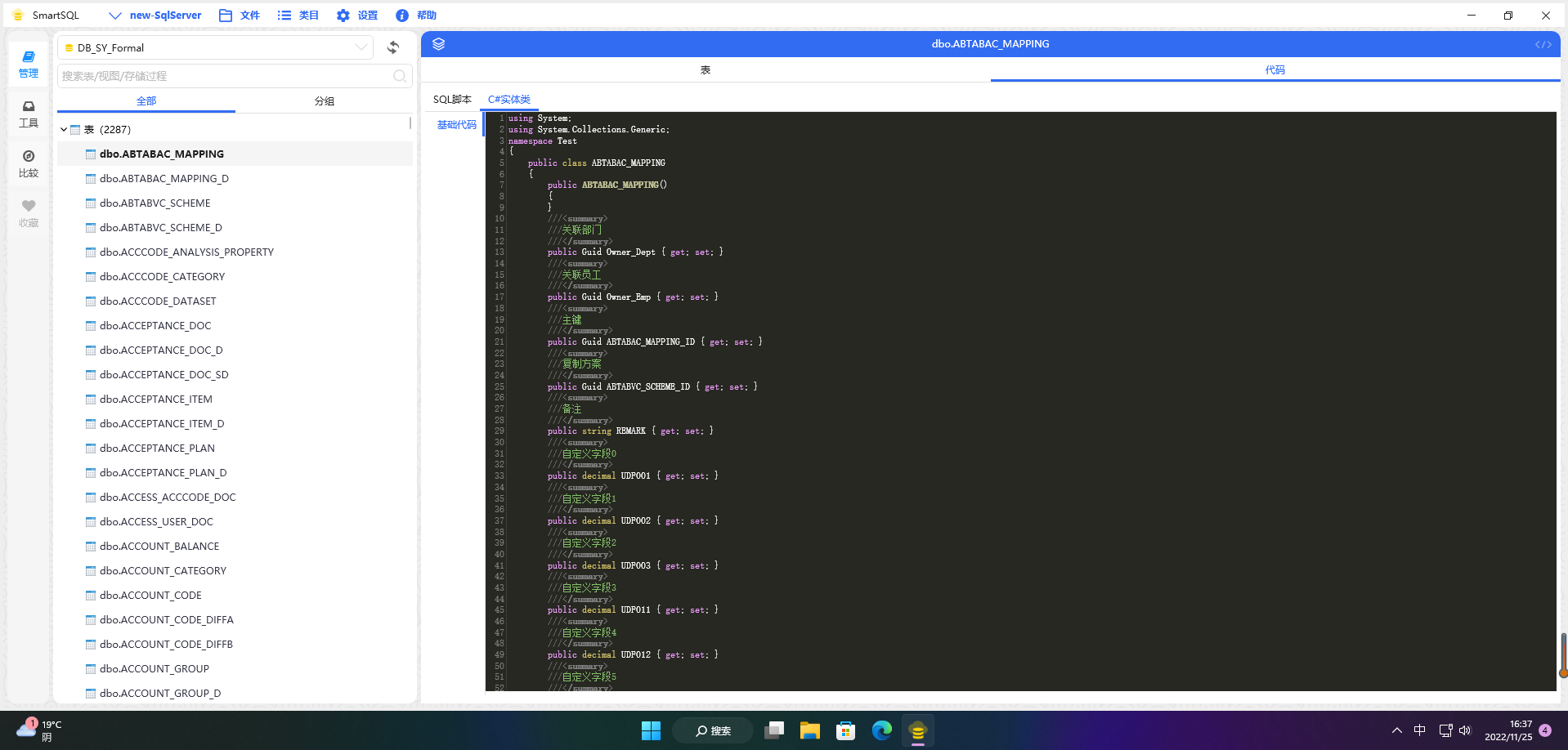
Task: Open the 工具 sidebar section
Action: pyautogui.click(x=29, y=114)
